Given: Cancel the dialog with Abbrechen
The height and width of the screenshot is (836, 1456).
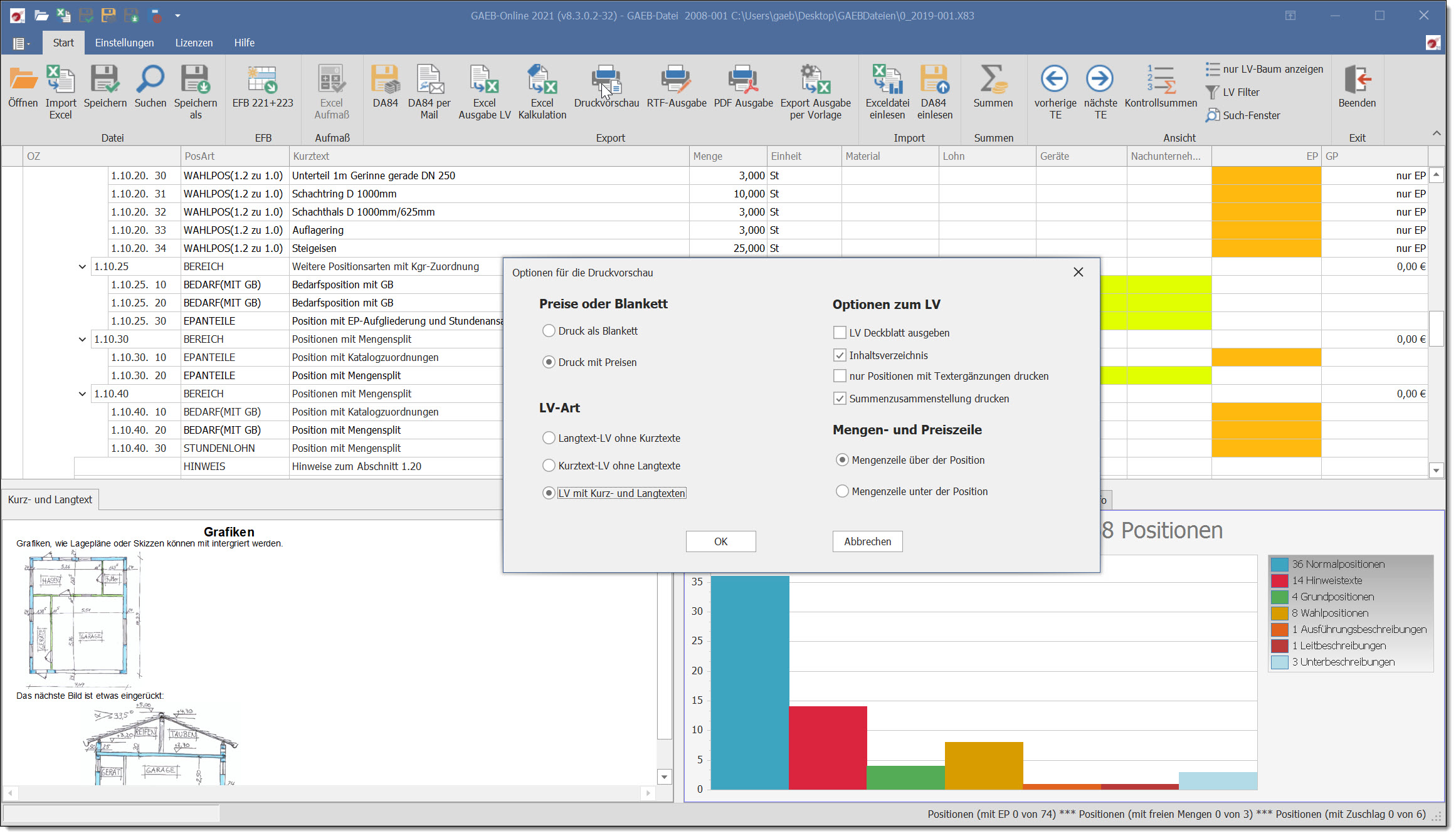Looking at the screenshot, I should (x=867, y=541).
